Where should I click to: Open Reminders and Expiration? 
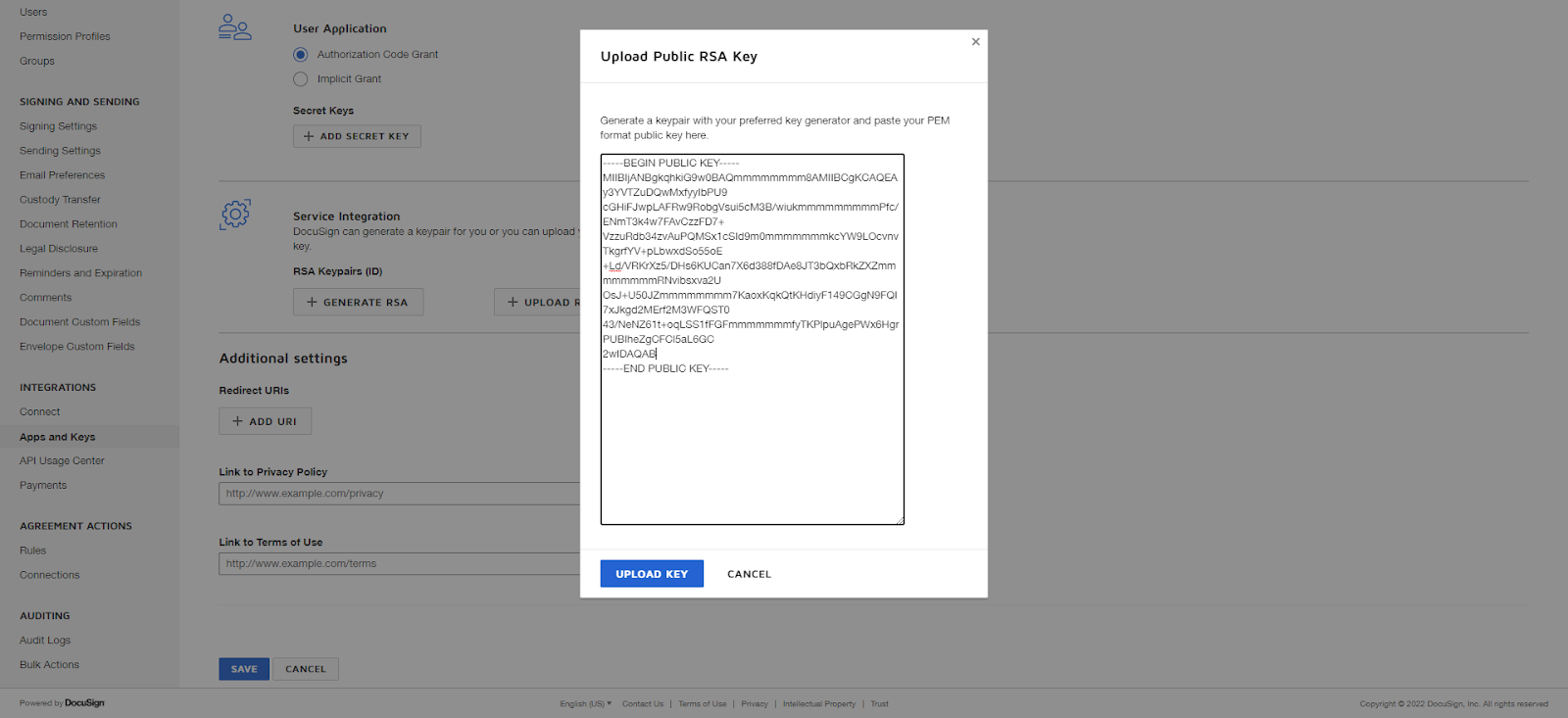coord(80,273)
